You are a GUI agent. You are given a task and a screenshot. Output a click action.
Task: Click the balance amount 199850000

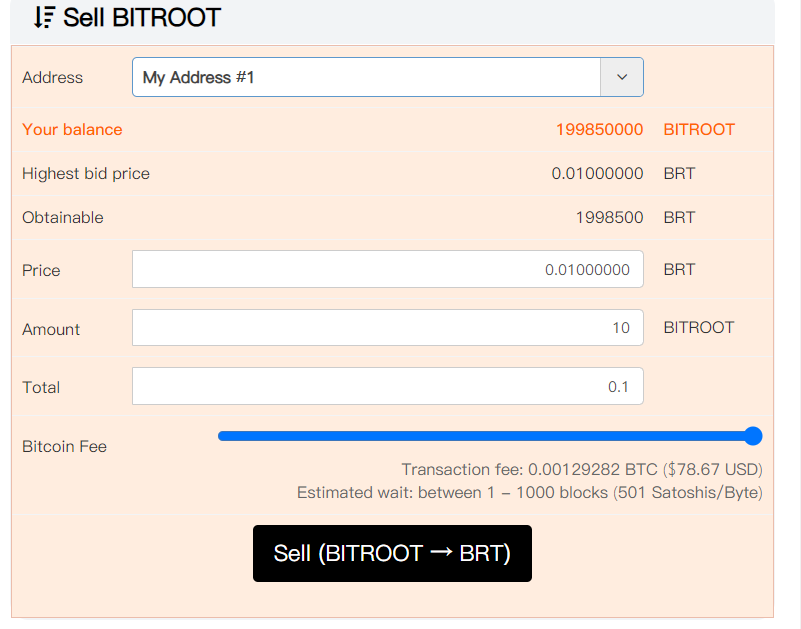pyautogui.click(x=599, y=129)
